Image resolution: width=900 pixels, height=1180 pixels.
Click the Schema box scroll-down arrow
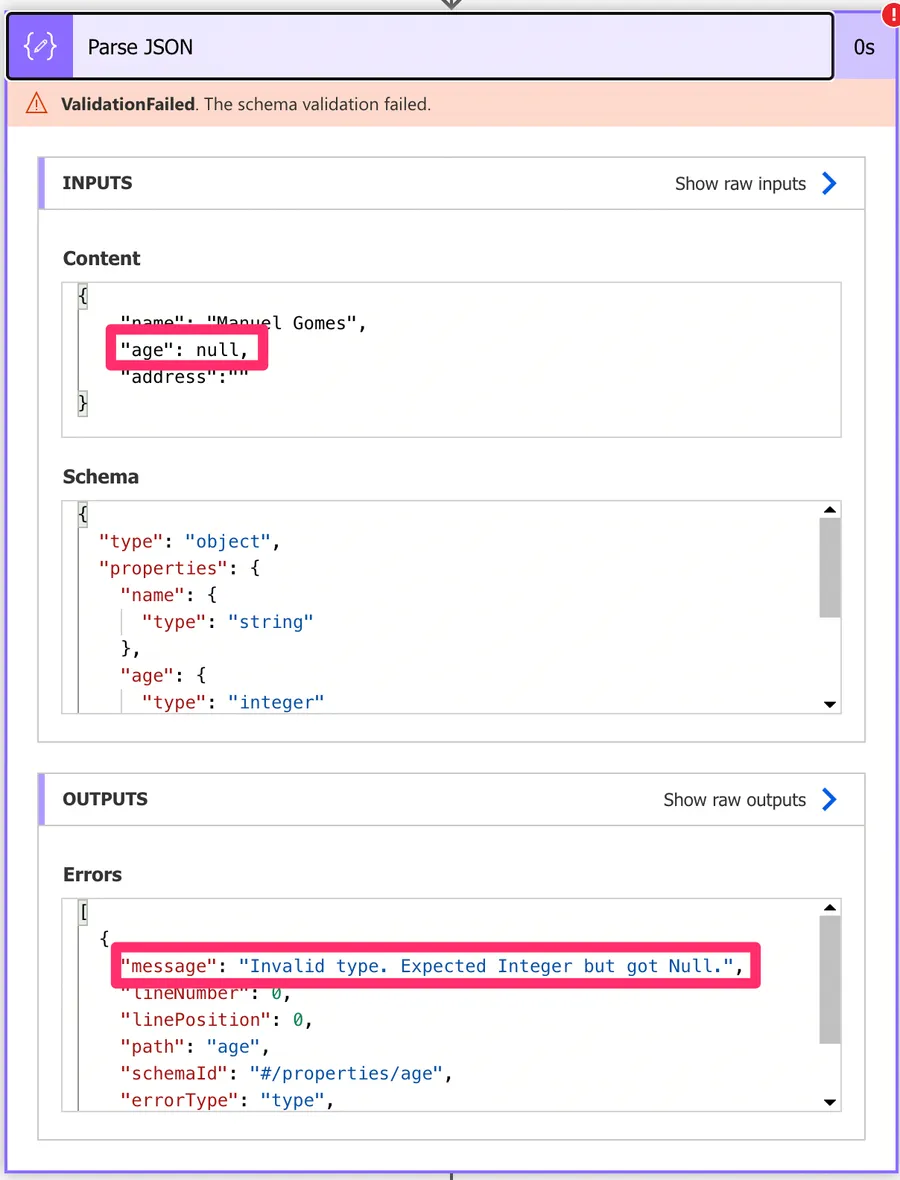tap(829, 704)
